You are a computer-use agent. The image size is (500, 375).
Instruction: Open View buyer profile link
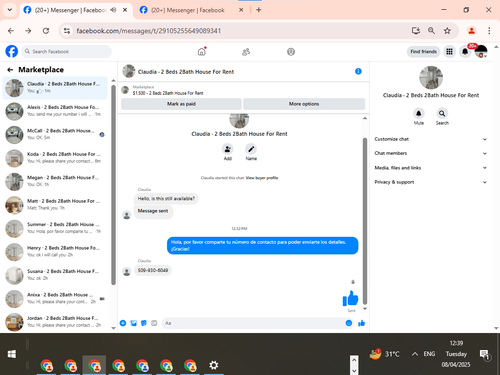click(262, 178)
